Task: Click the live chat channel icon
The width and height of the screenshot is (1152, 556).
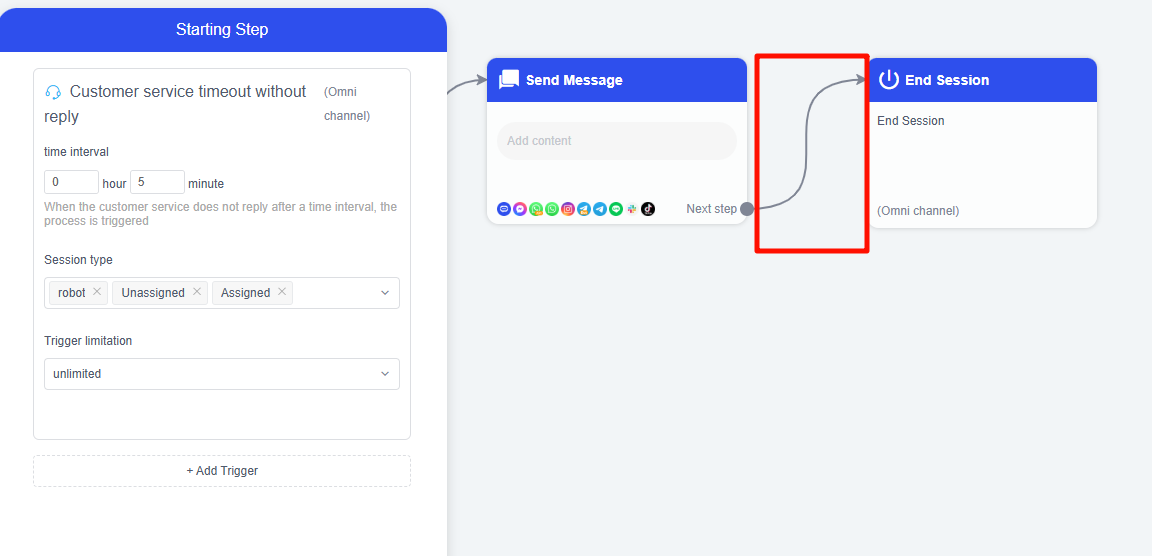Action: 503,209
